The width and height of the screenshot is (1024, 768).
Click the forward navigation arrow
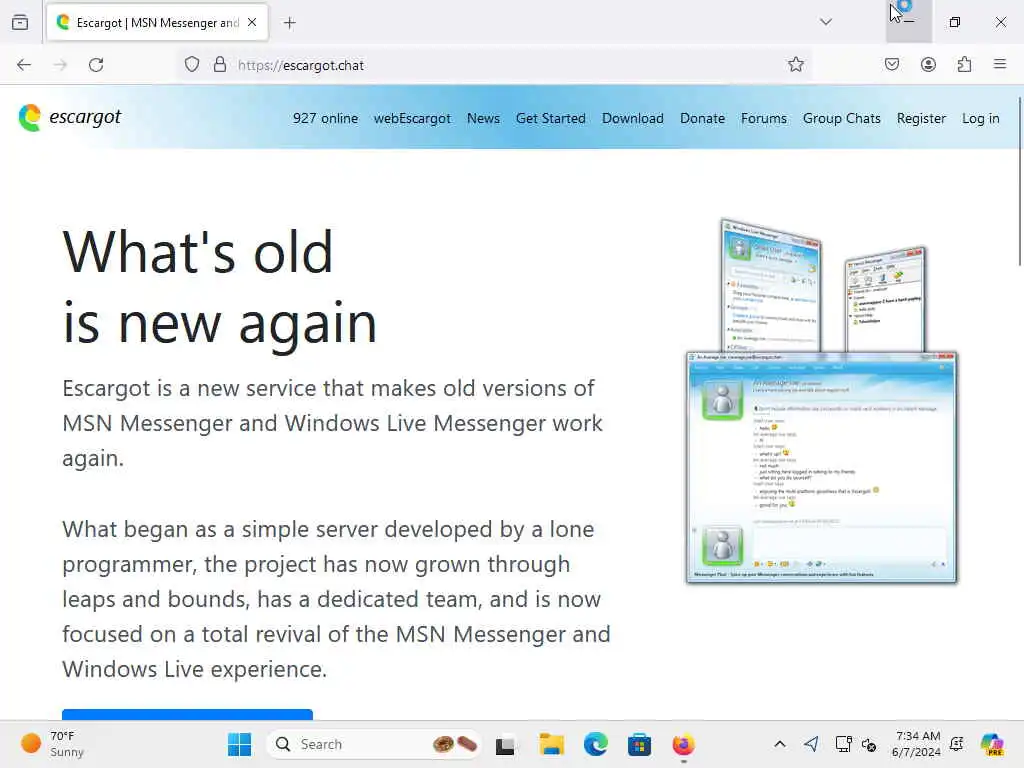[x=60, y=65]
